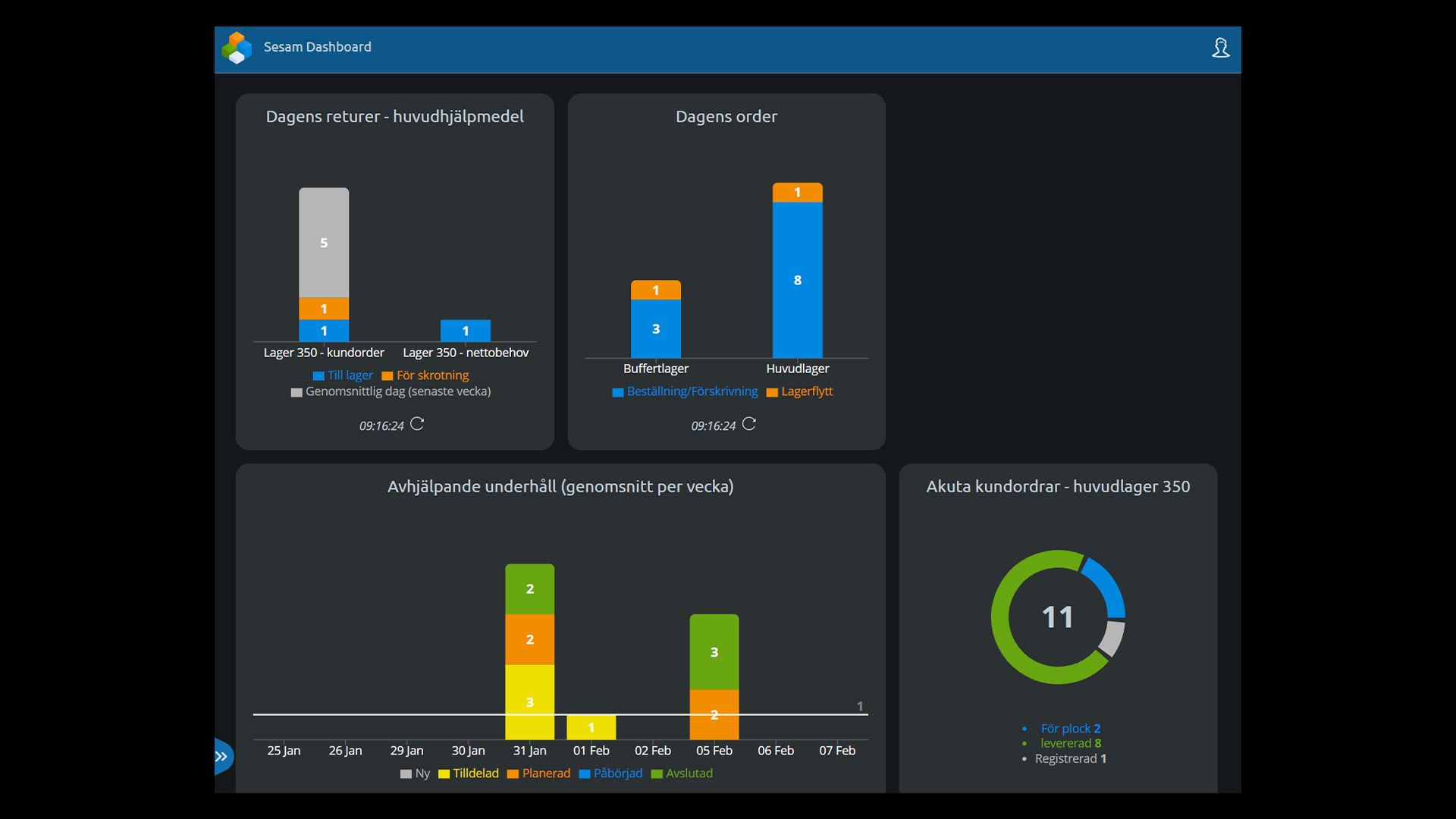Click the green 3 segment on 05 Feb
1456x819 pixels.
click(714, 651)
